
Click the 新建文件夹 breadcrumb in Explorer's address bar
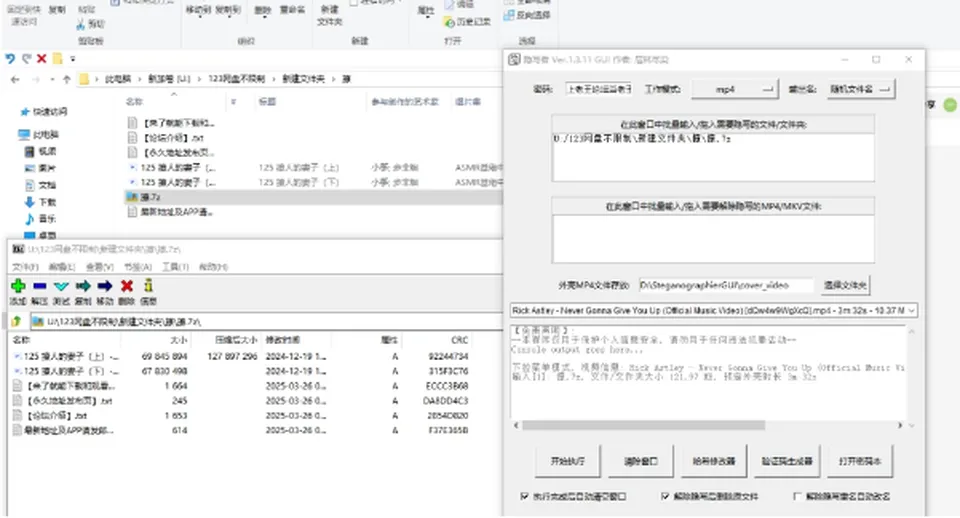303,79
